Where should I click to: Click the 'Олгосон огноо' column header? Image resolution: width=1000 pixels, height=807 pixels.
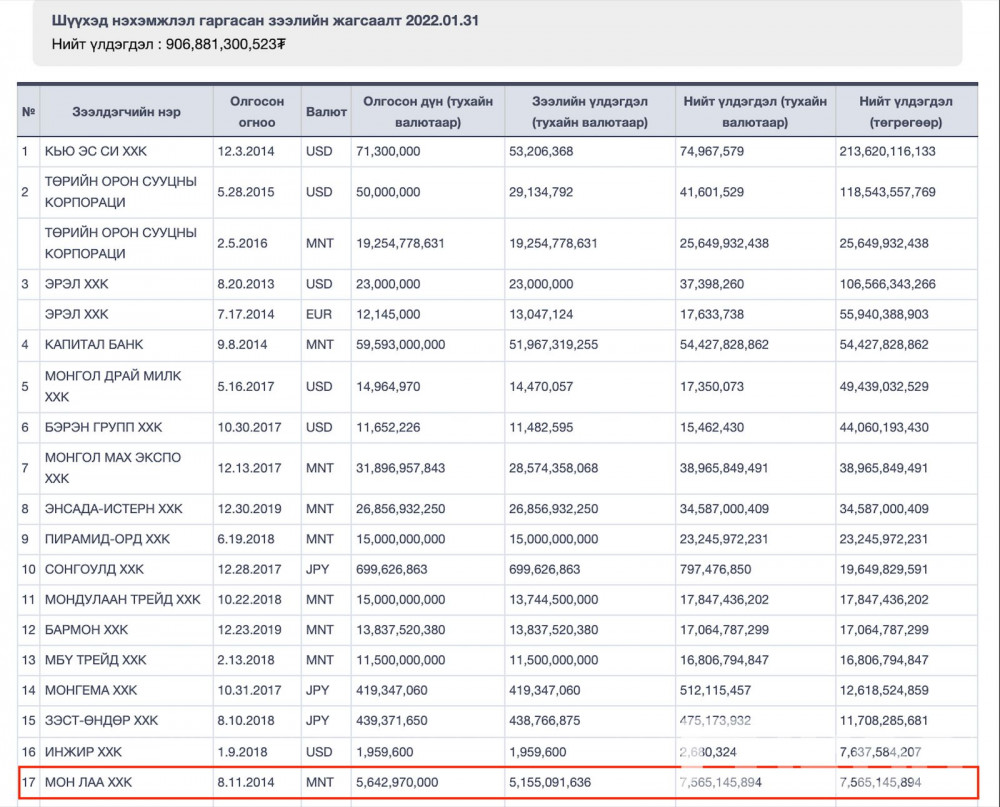point(257,112)
